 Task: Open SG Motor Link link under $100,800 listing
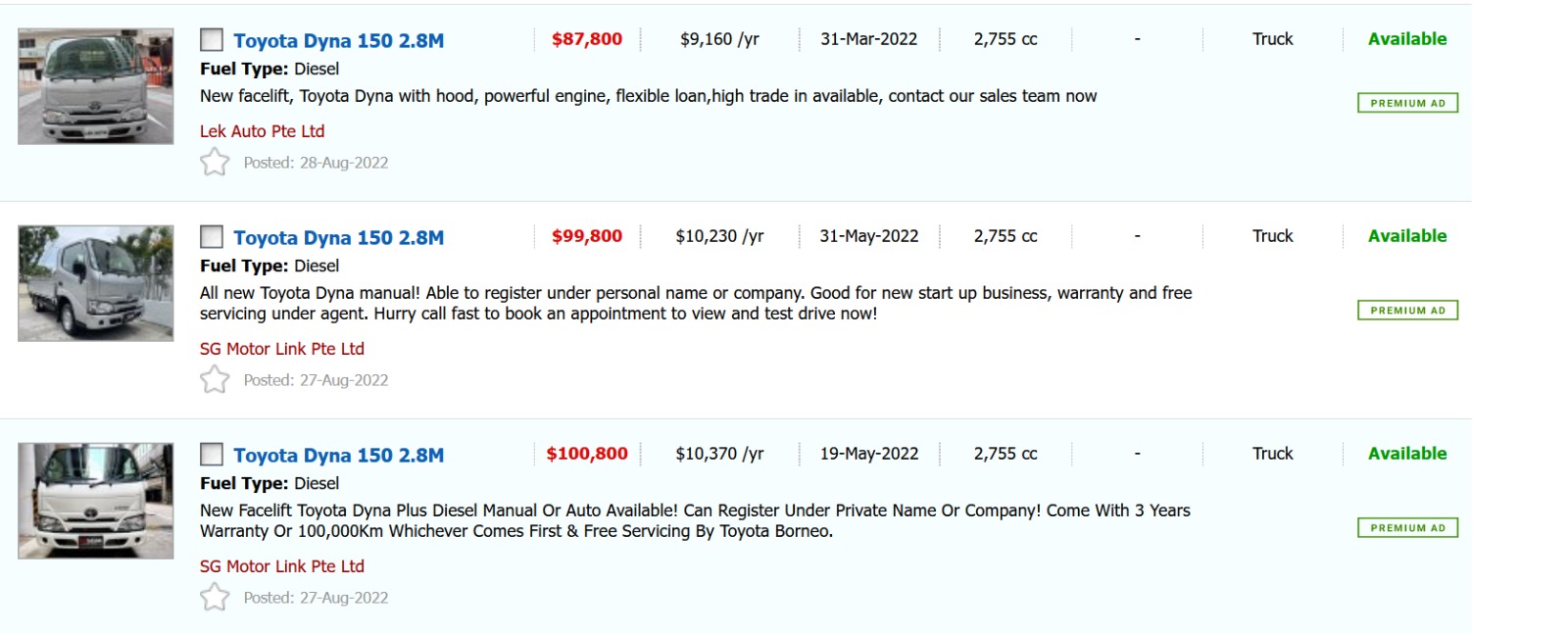[x=281, y=566]
